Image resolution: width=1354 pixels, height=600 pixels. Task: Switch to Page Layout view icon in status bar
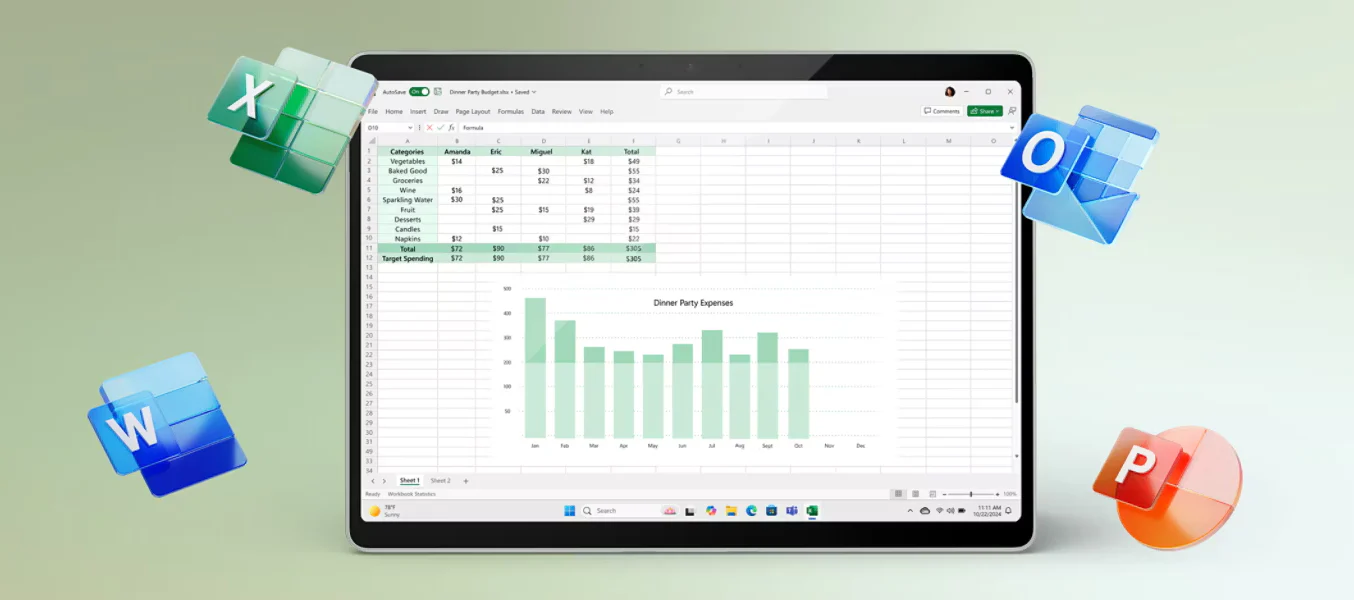[x=915, y=494]
